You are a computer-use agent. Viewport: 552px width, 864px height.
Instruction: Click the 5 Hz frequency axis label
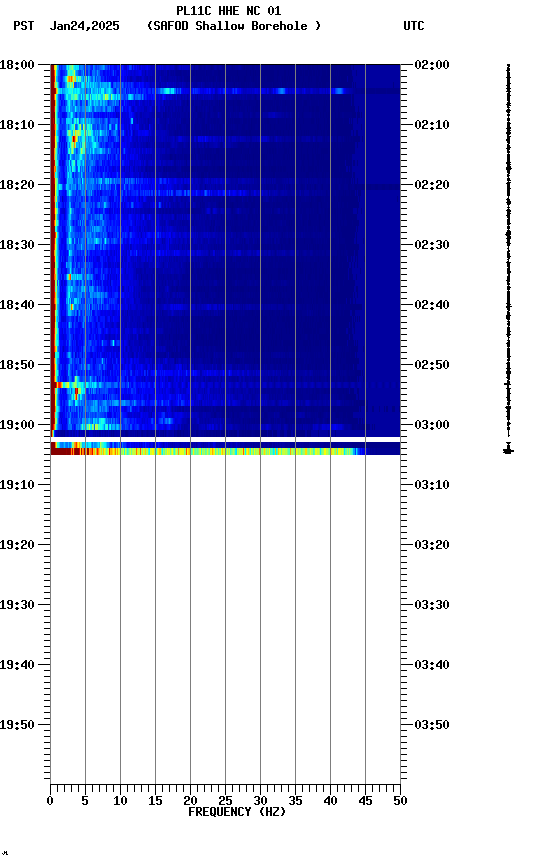[x=85, y=802]
